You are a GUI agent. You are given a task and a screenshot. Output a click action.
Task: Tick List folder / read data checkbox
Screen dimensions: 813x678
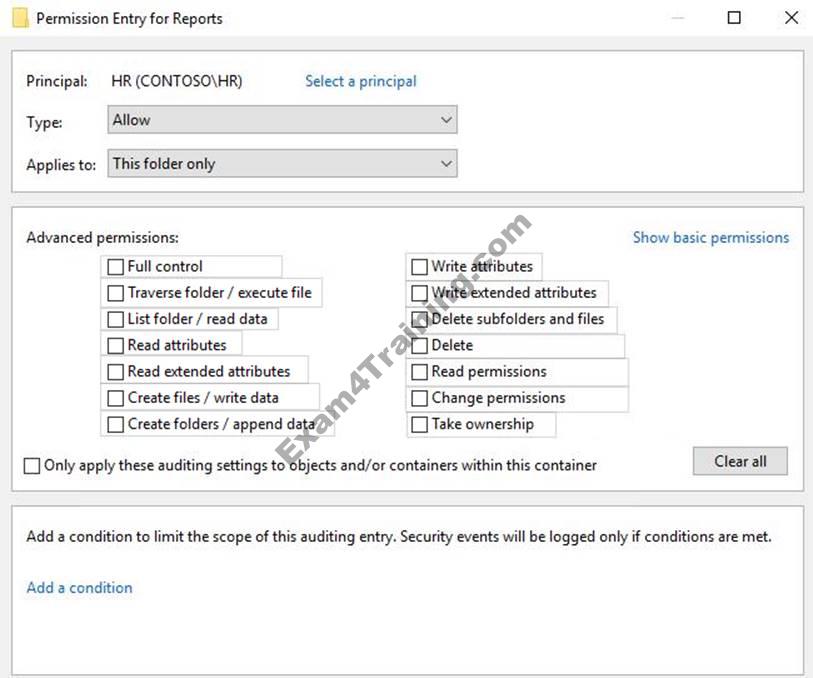(x=116, y=319)
